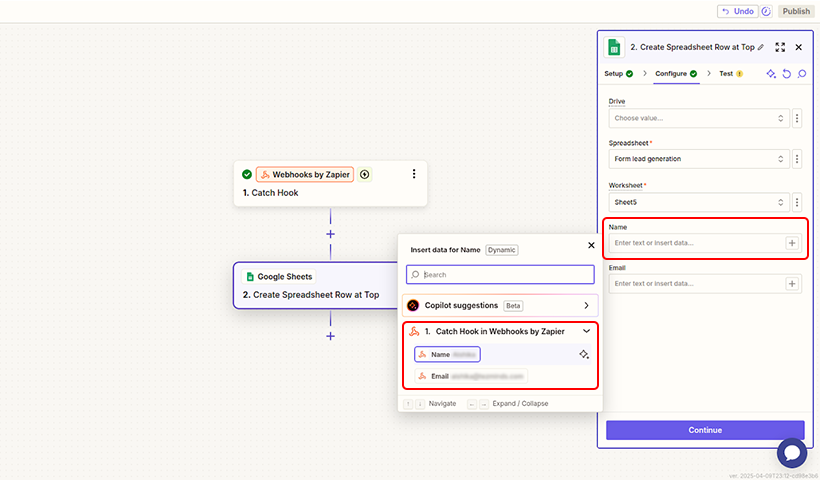
Task: Click the Continue button
Action: (705, 430)
